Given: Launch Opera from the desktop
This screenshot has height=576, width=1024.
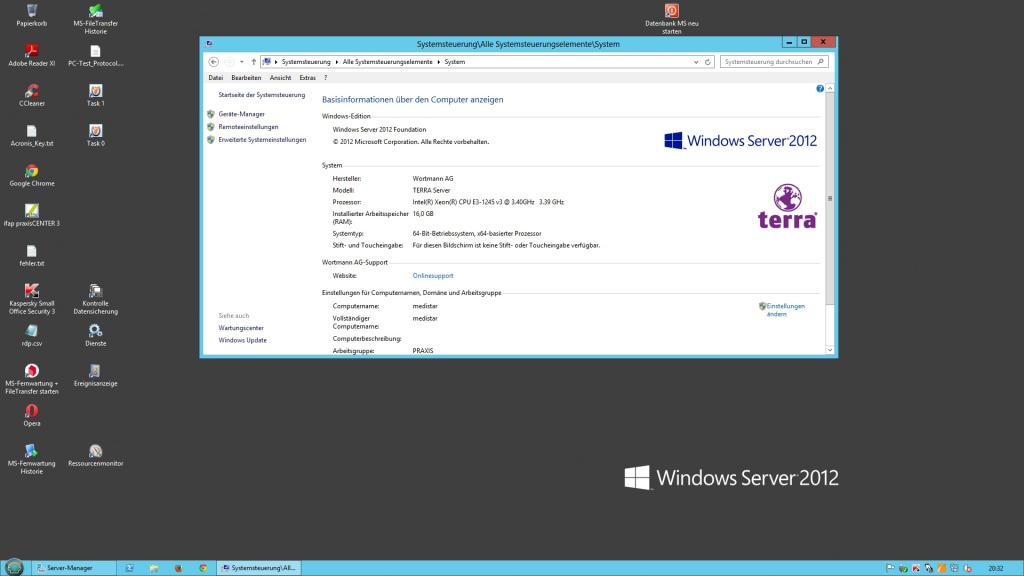Looking at the screenshot, I should [31, 415].
